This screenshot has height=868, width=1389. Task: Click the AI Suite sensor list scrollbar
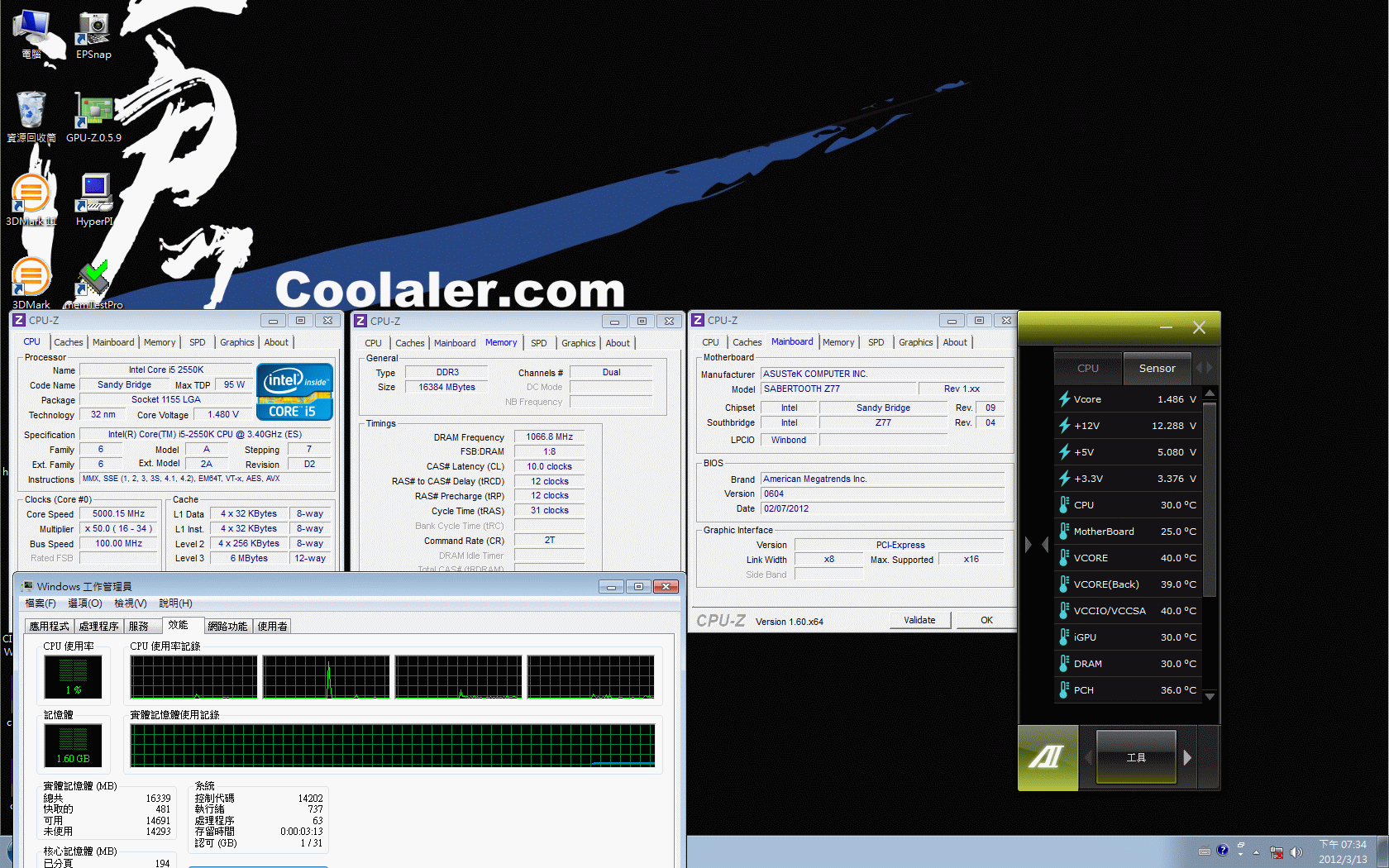pyautogui.click(x=1210, y=499)
